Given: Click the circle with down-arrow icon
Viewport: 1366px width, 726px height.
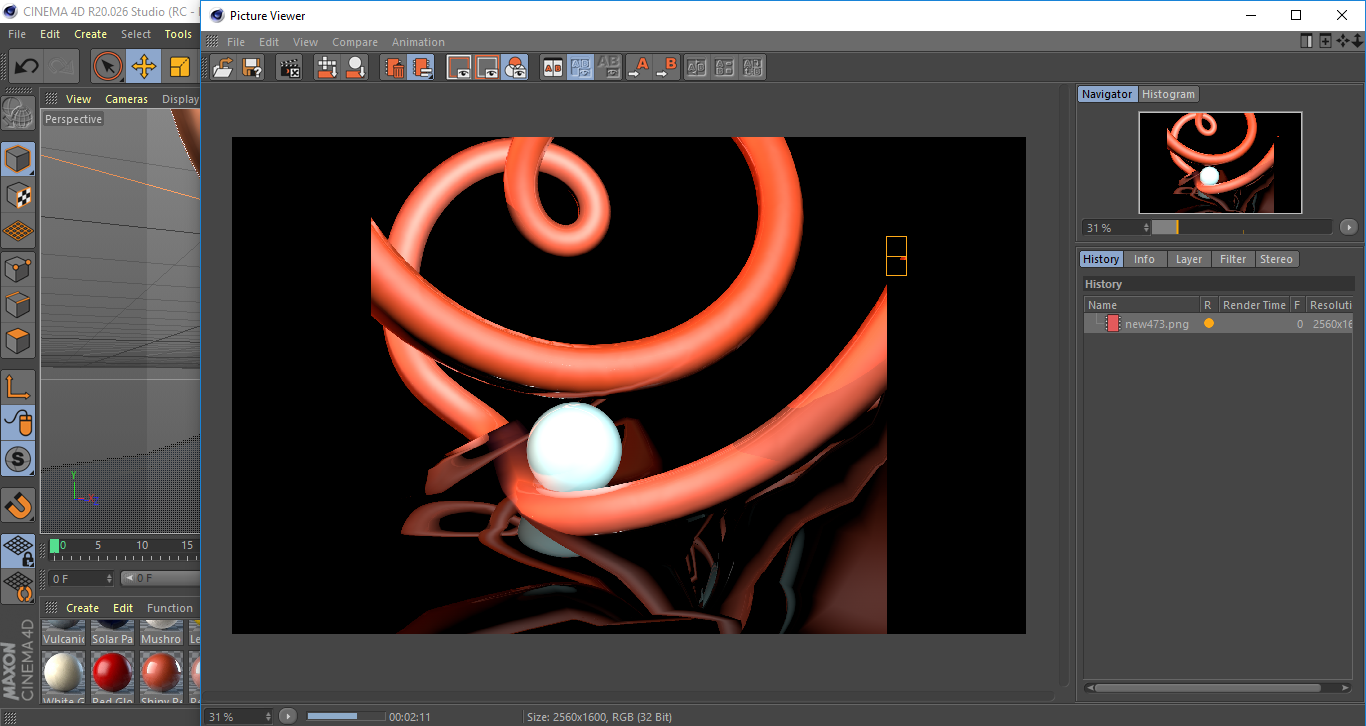Looking at the screenshot, I should (356, 68).
